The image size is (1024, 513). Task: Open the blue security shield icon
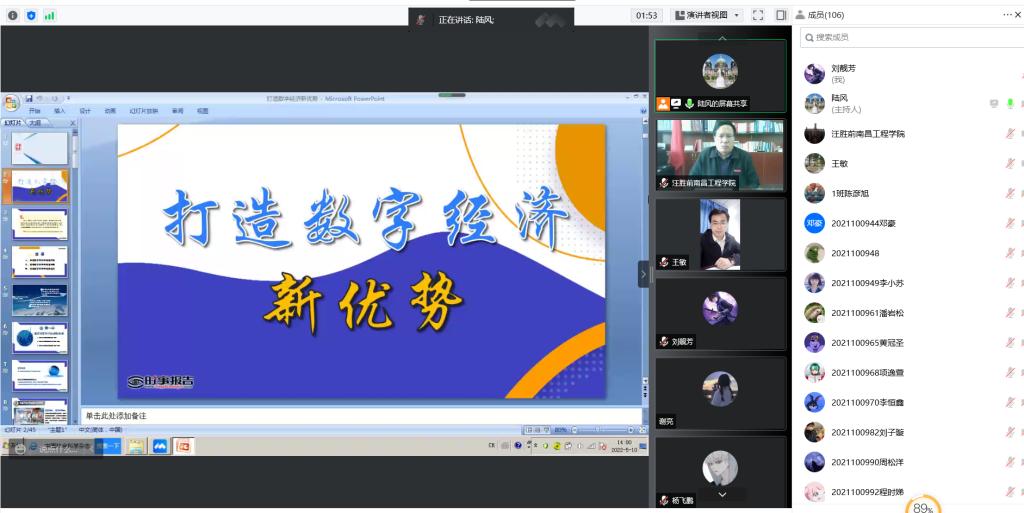31,15
